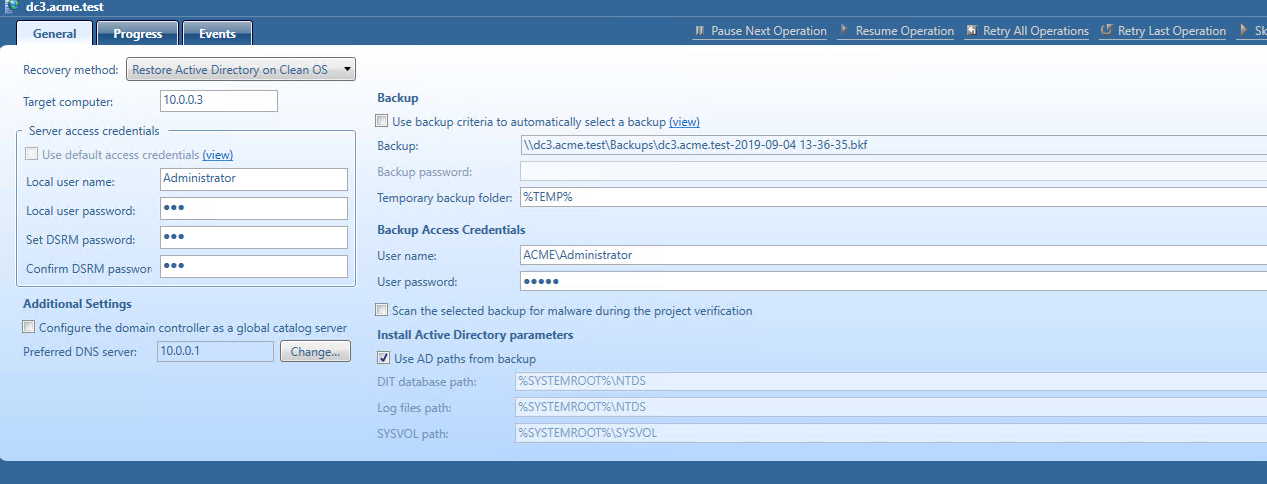The width and height of the screenshot is (1267, 484).
Task: Click the dc3.acme.test server icon
Action: pyautogui.click(x=12, y=7)
